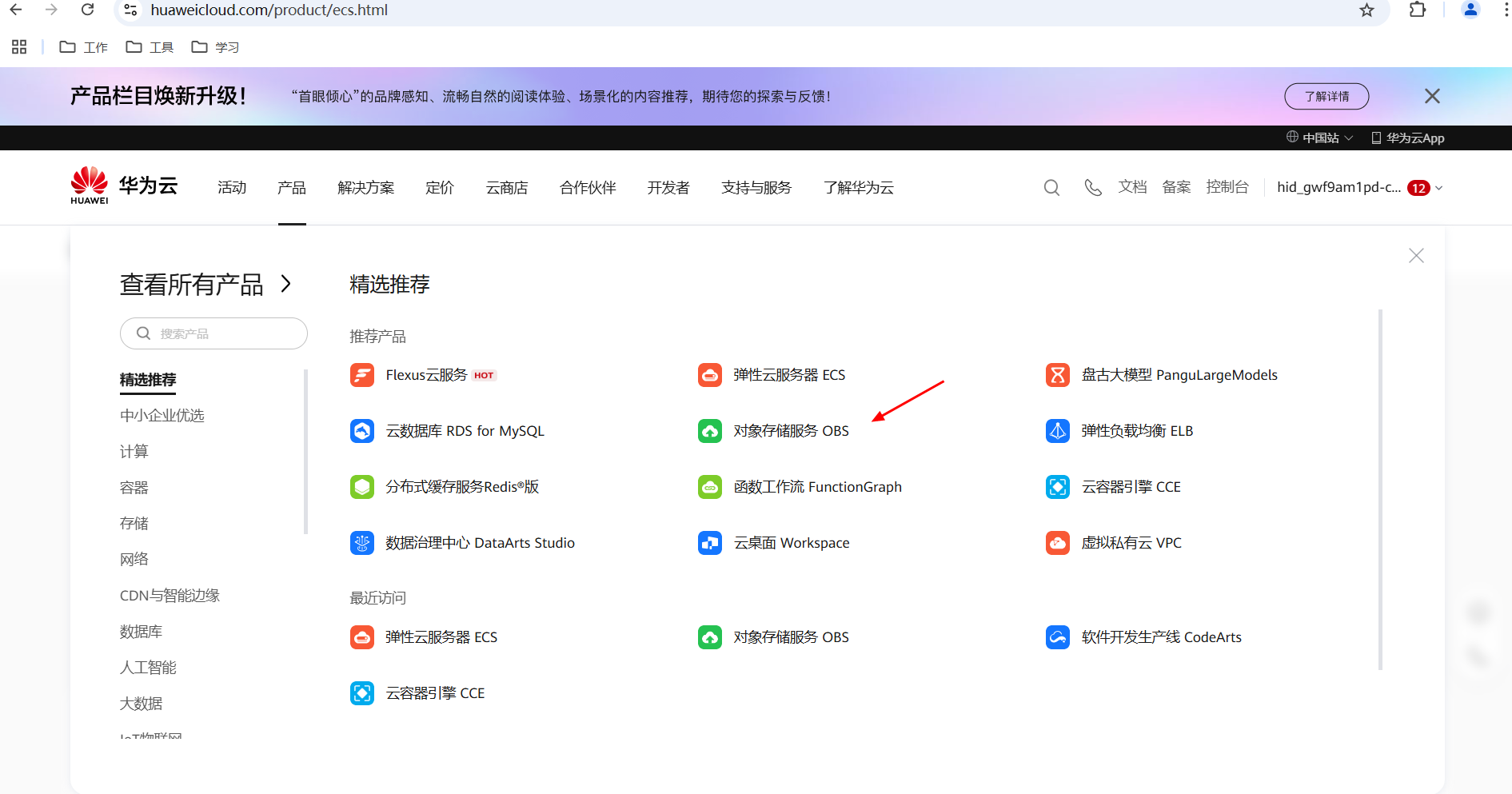Open the 解决方案 navigation menu
The width and height of the screenshot is (1512, 794).
tap(366, 188)
